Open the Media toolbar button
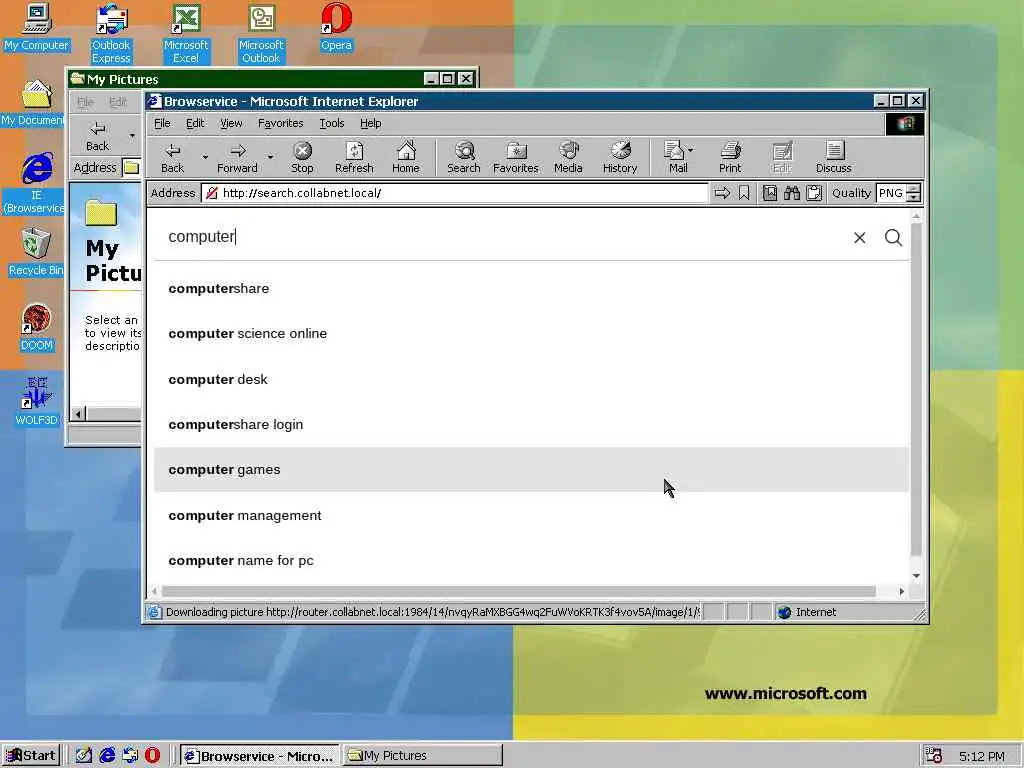 pos(568,158)
